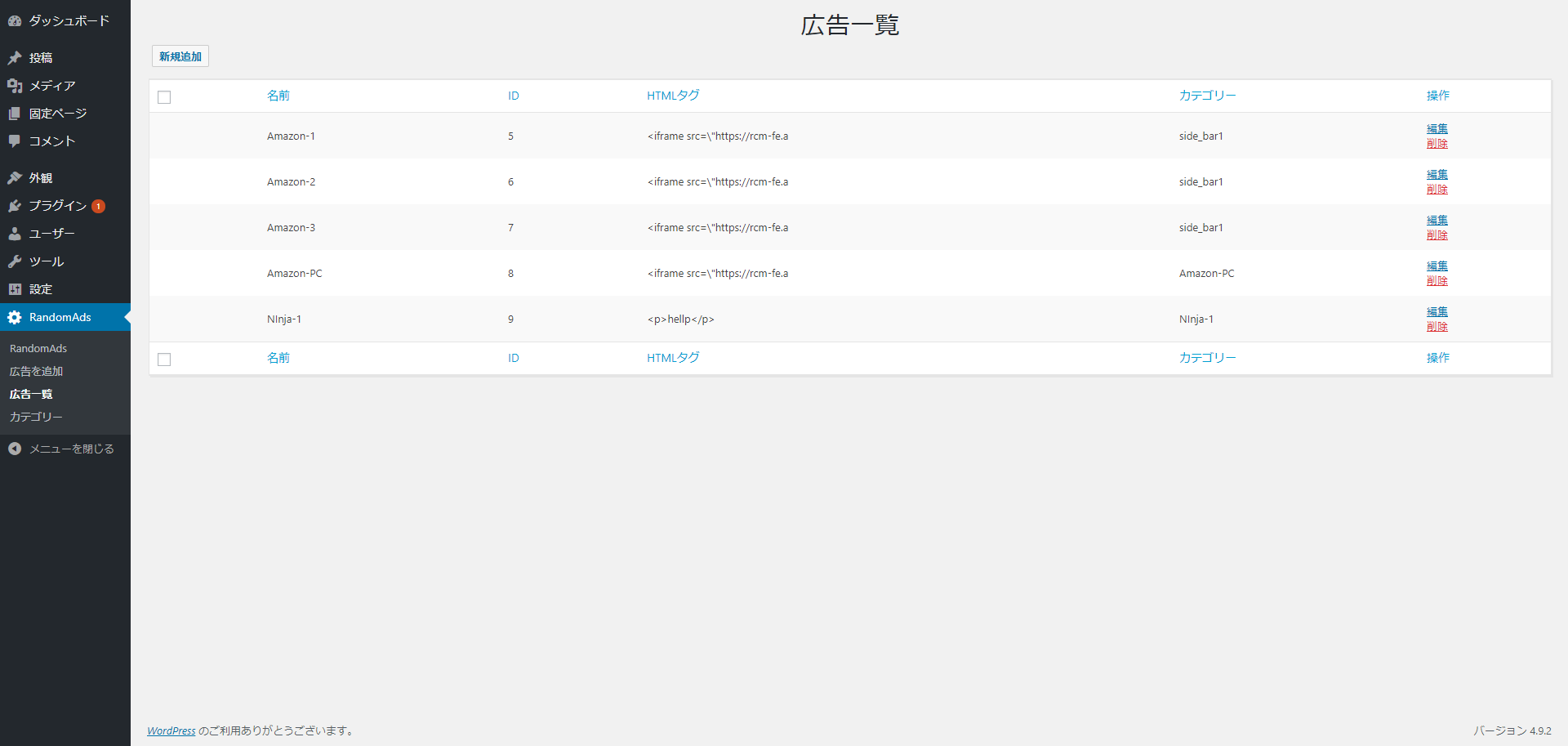Click the バージョン 4.9.2 footer text

(x=1512, y=730)
